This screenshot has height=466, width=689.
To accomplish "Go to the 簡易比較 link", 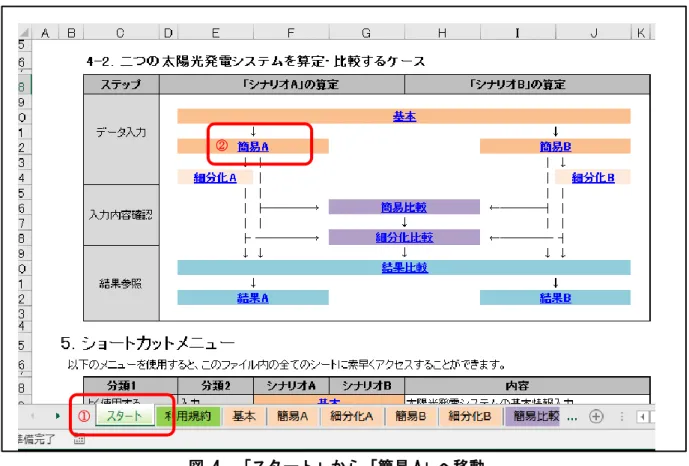I will pos(404,207).
